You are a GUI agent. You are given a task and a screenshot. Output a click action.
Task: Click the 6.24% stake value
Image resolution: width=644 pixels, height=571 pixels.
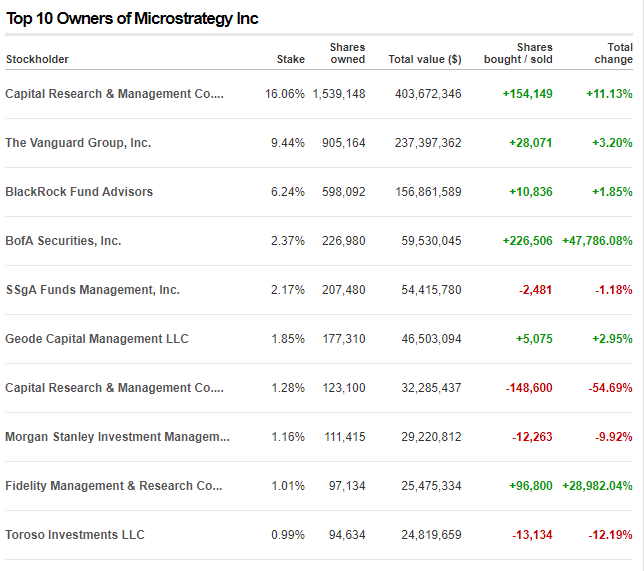[288, 192]
